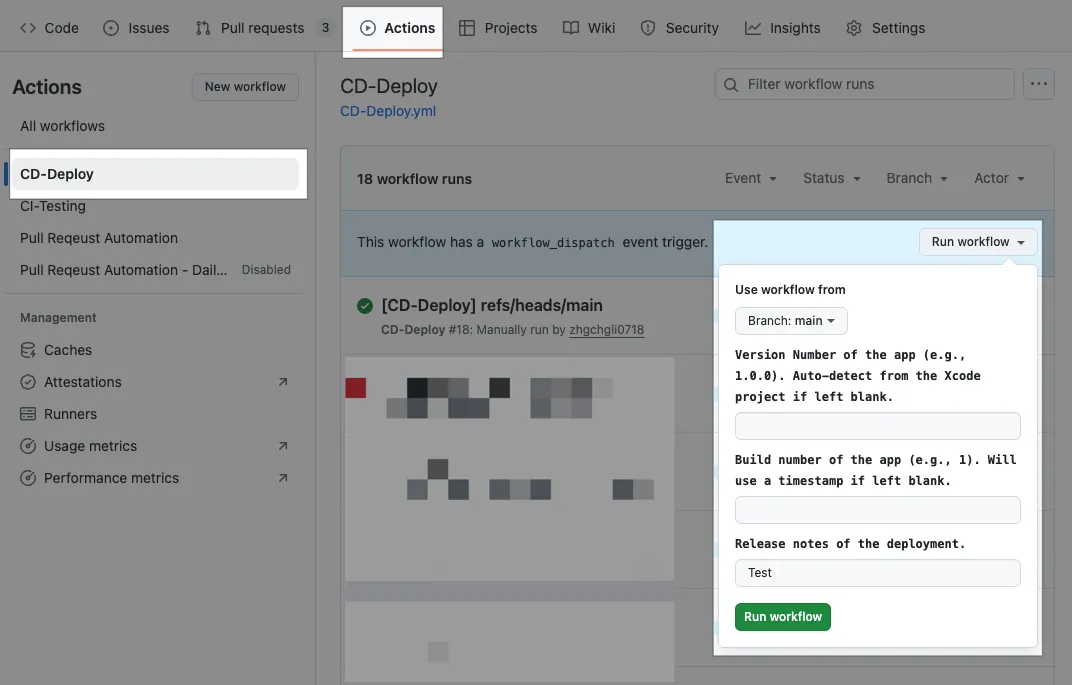Open Performance metrics in sidebar
The width and height of the screenshot is (1072, 685).
click(111, 478)
